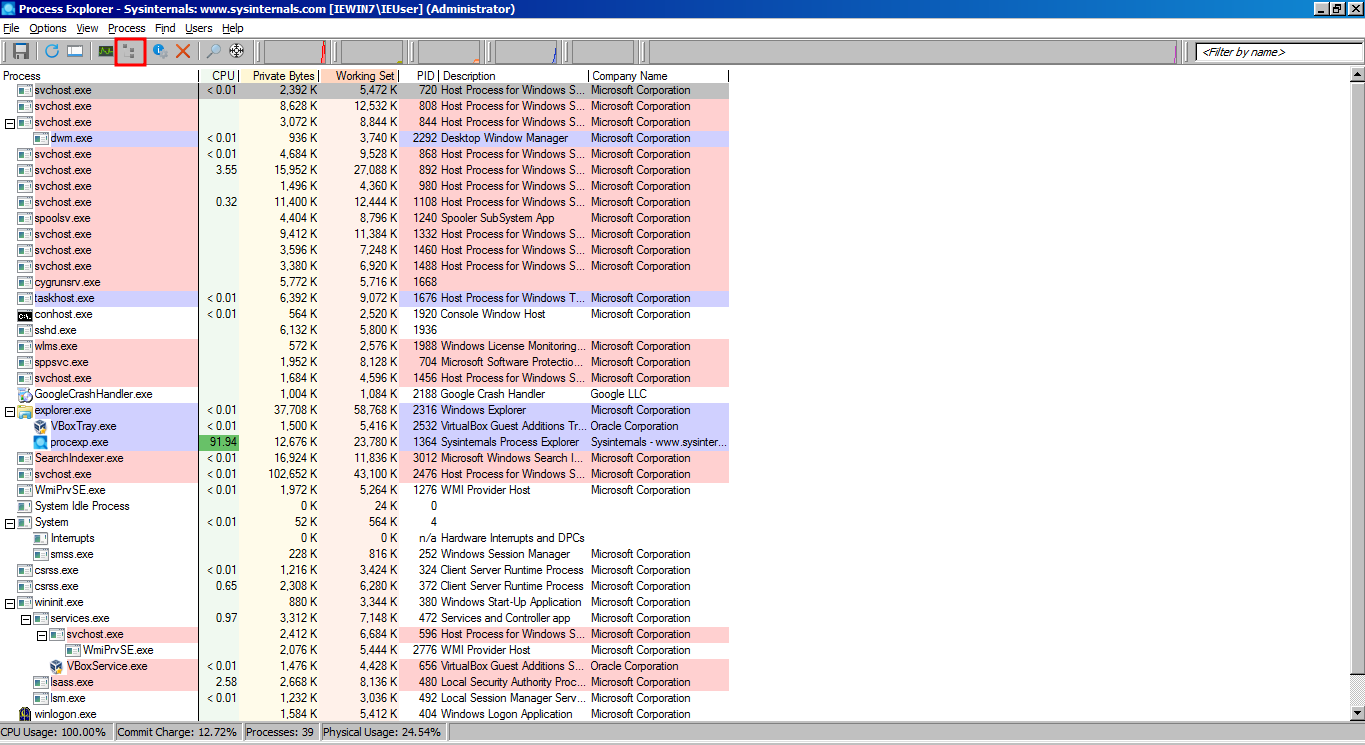Click the Processes: 39 status entry
This screenshot has height=745, width=1365.
click(x=280, y=732)
